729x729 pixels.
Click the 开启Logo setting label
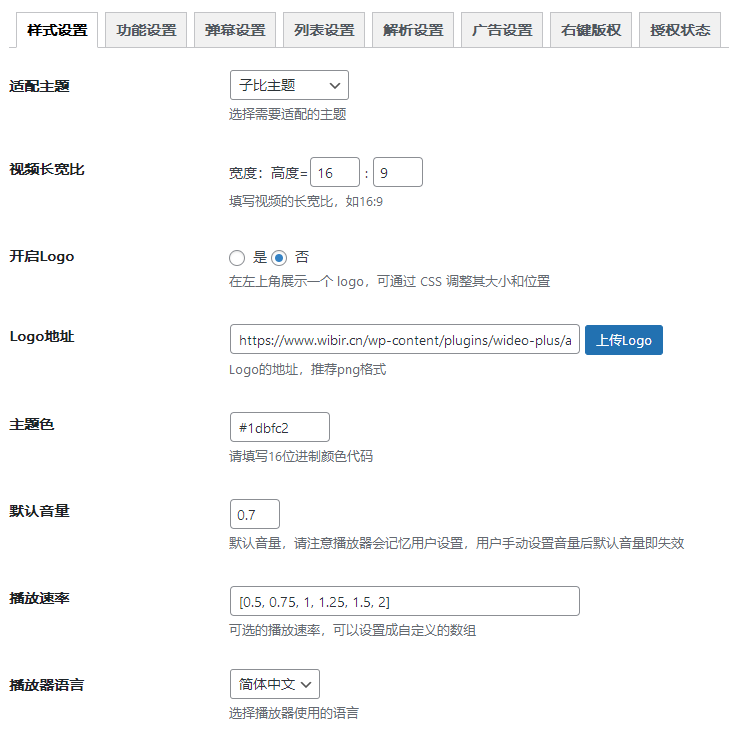pos(42,256)
